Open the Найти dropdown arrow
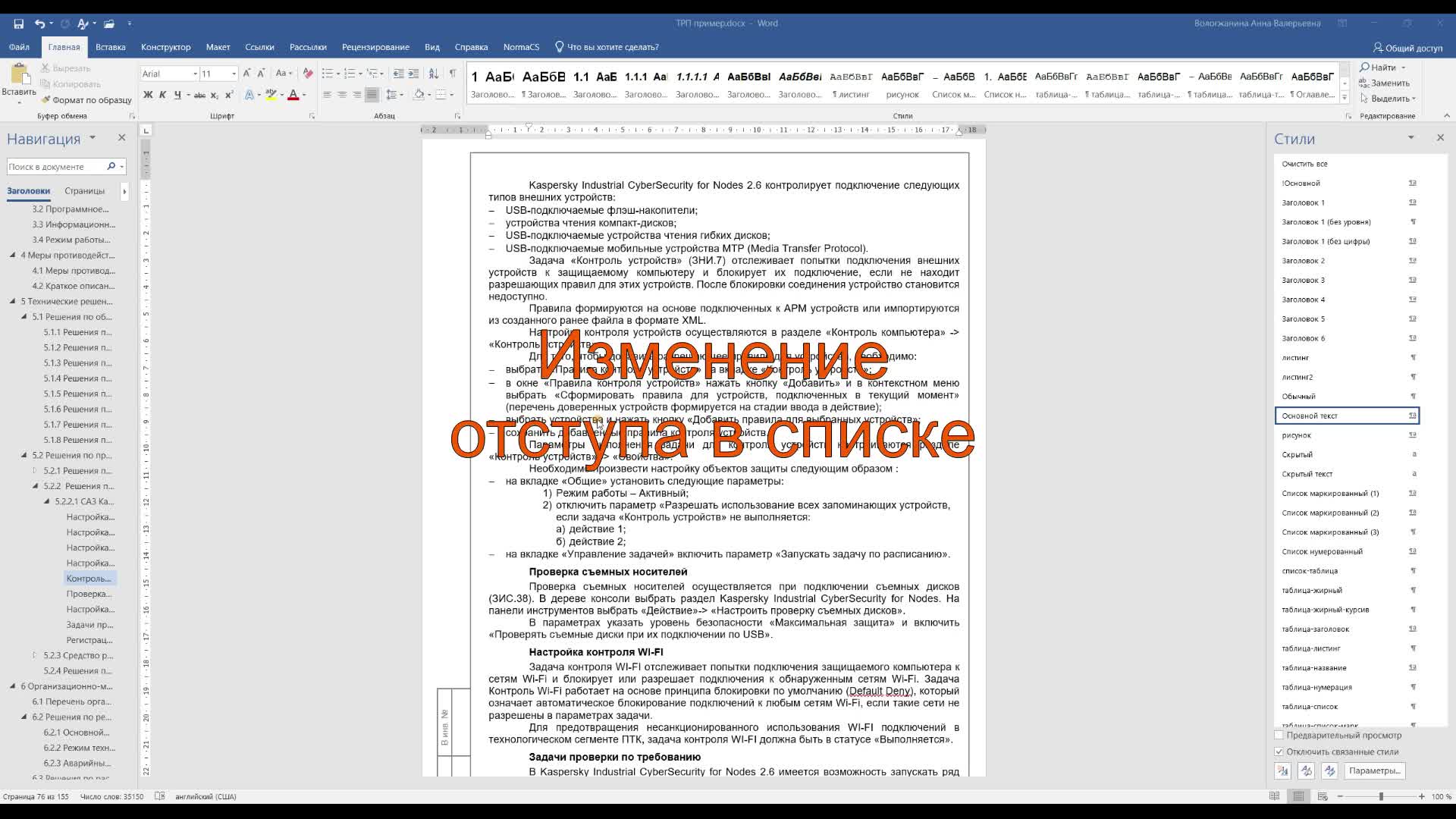The image size is (1456, 819). tap(1403, 67)
